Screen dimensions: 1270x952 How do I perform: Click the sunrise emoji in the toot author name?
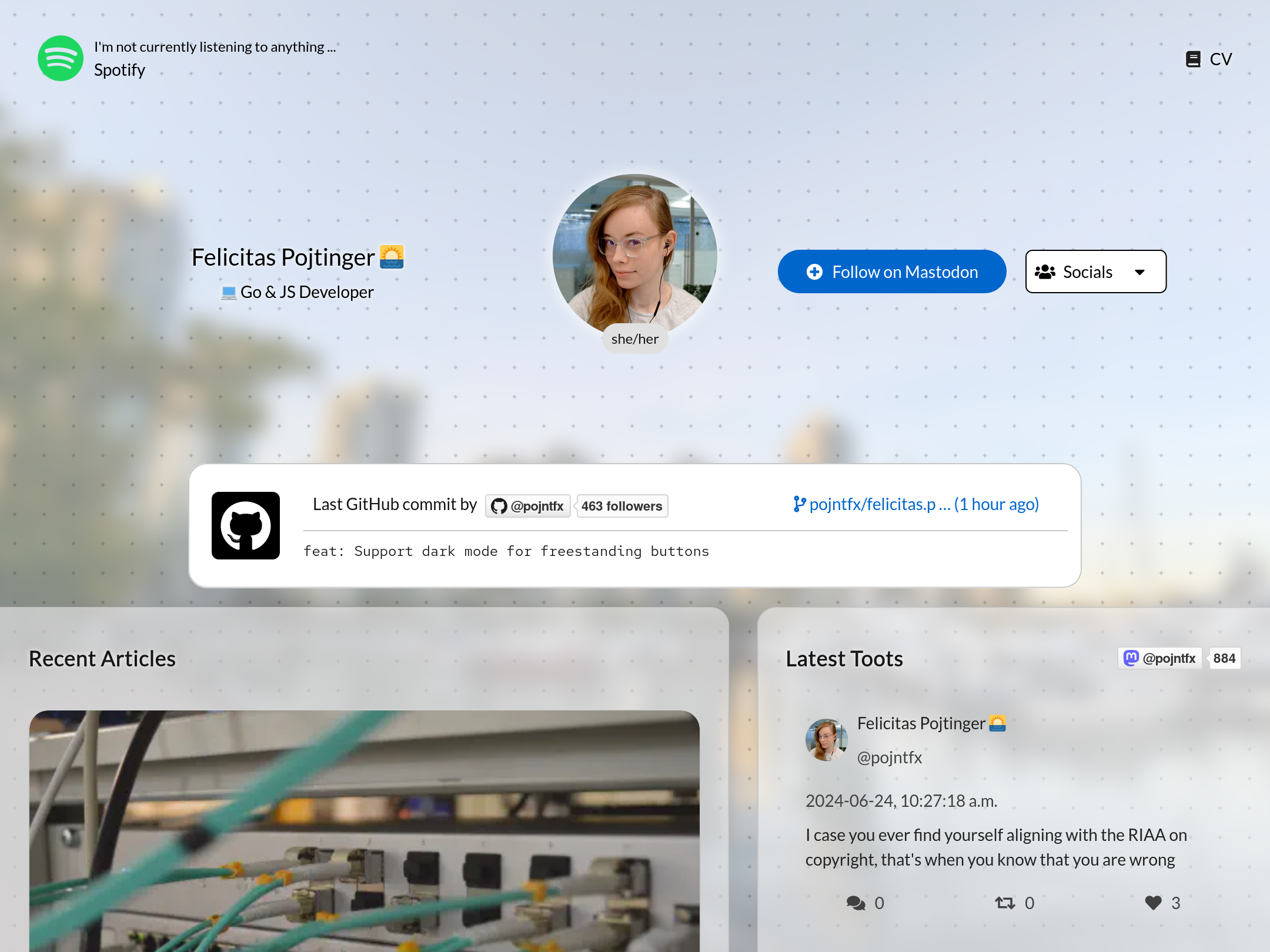(x=997, y=723)
